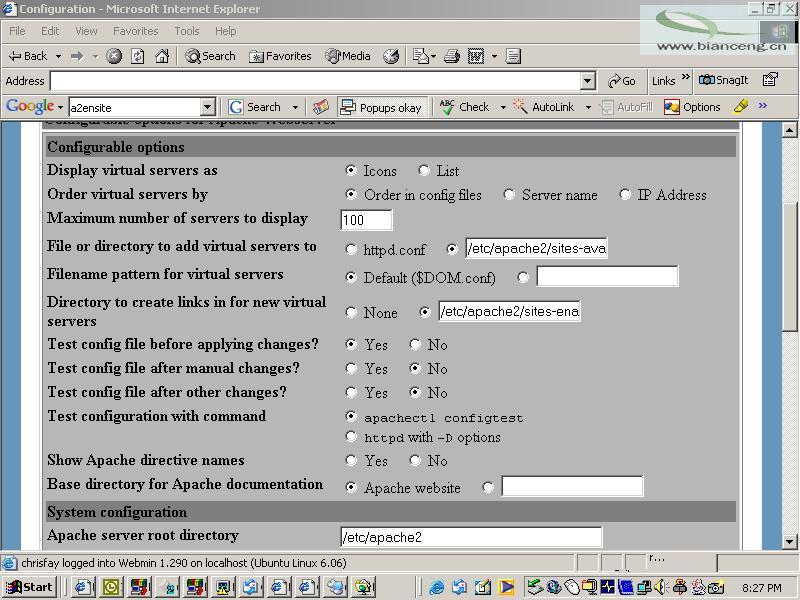Open the Back button history dropdown
This screenshot has width=800, height=600.
[58, 56]
